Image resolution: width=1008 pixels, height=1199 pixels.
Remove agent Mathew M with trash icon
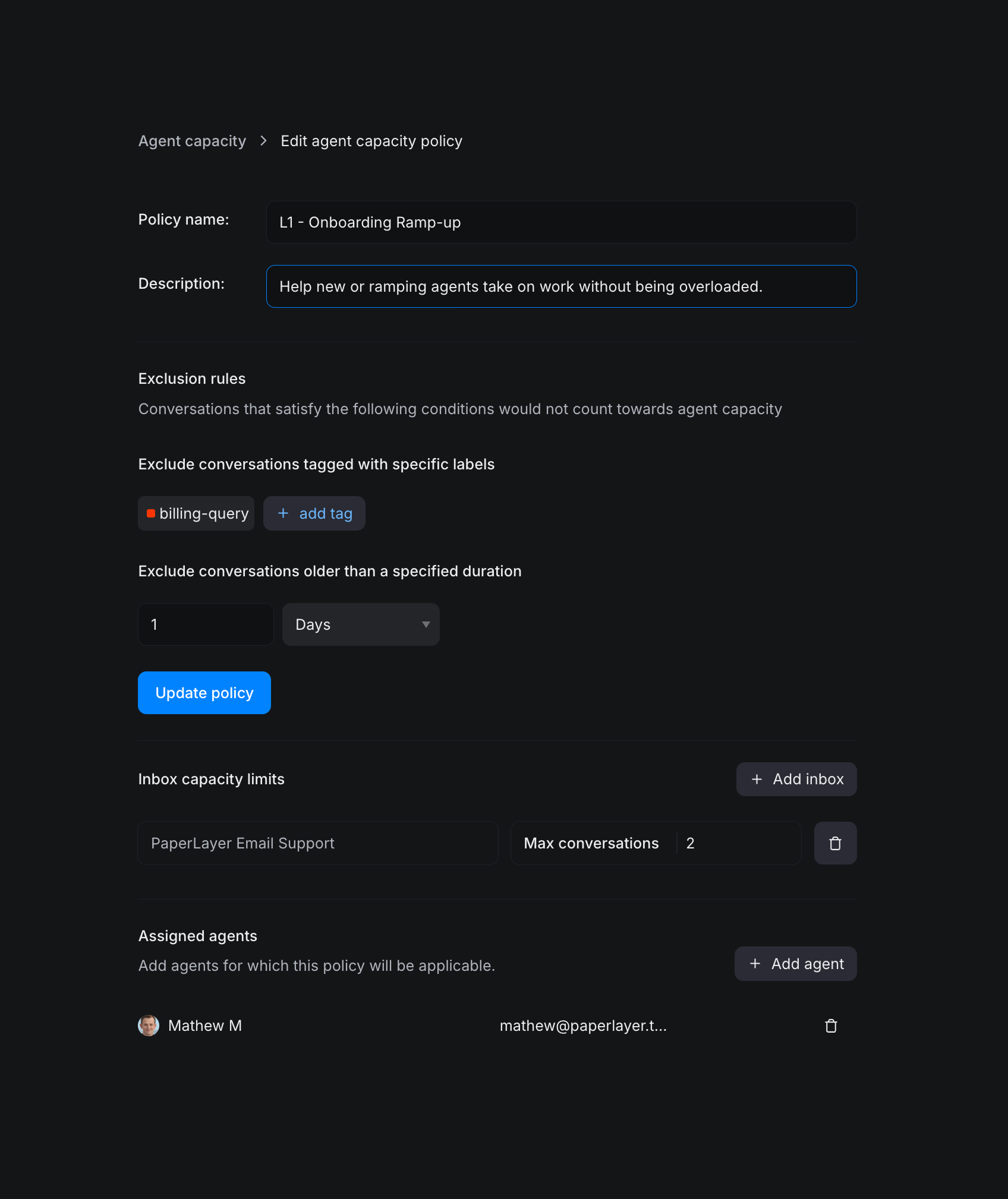pyautogui.click(x=831, y=1026)
